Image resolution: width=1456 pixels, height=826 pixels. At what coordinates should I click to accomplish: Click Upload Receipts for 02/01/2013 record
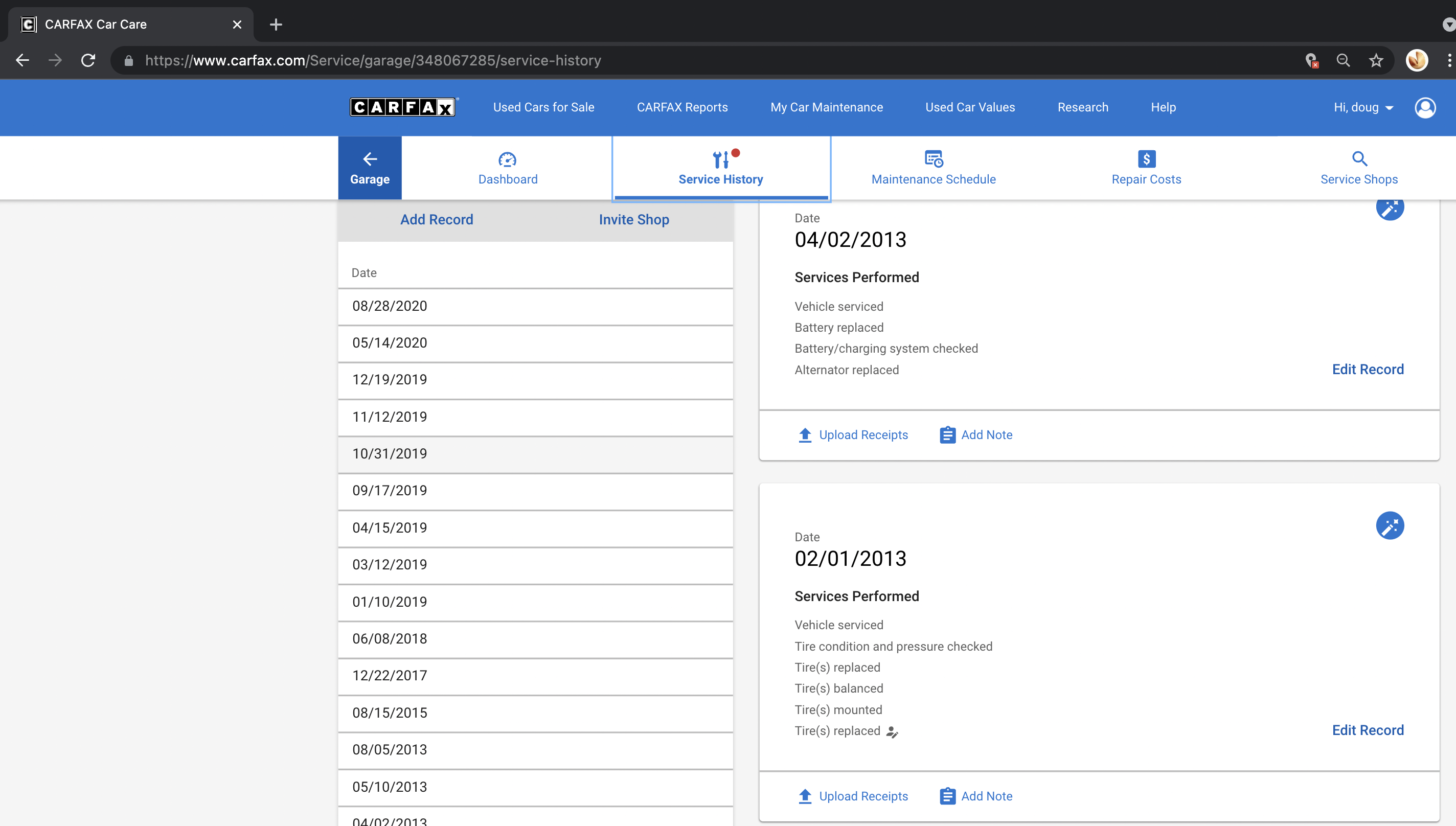[x=853, y=796]
